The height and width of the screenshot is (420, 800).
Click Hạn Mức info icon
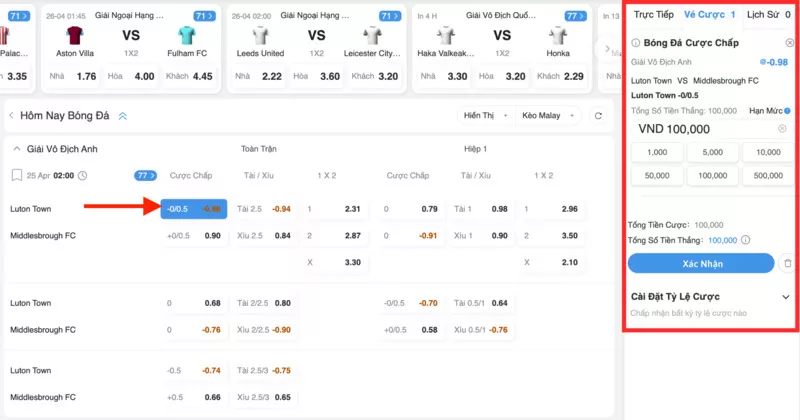787,111
